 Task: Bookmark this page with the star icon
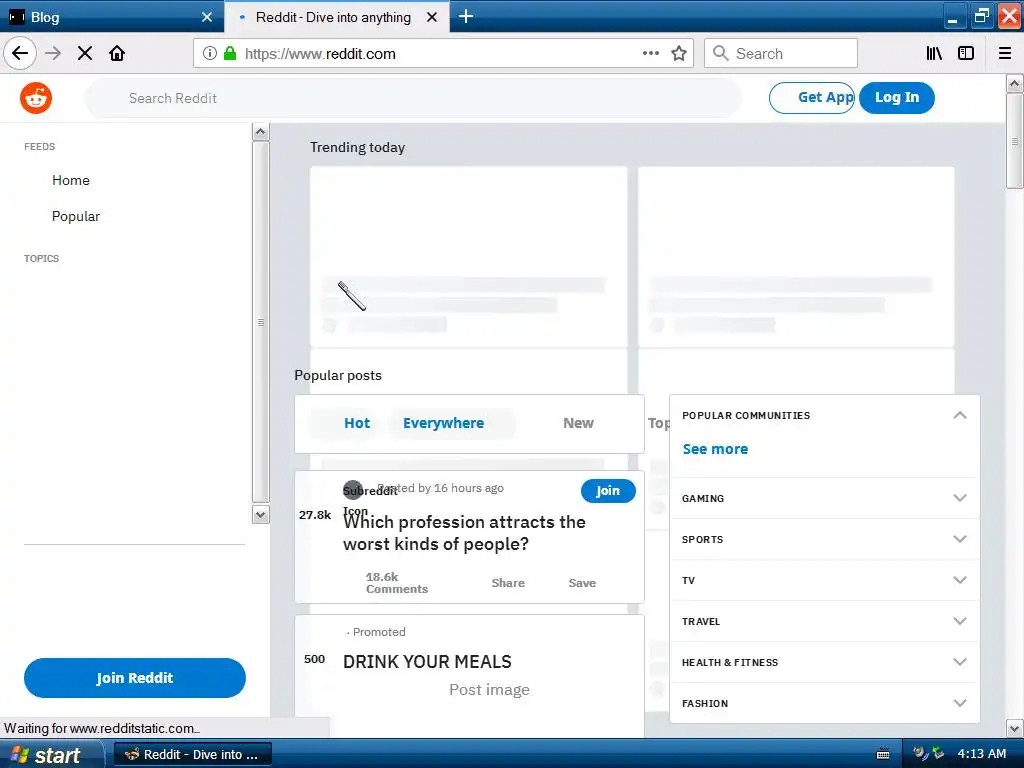pyautogui.click(x=679, y=53)
